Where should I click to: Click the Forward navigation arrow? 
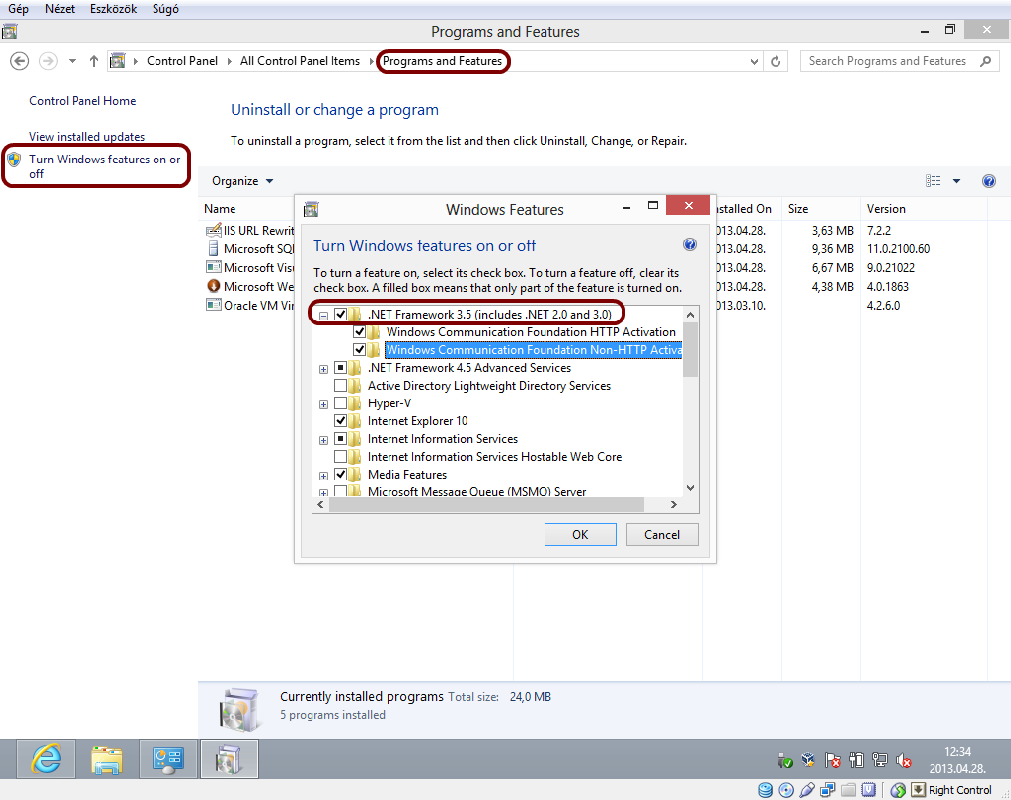[x=48, y=61]
